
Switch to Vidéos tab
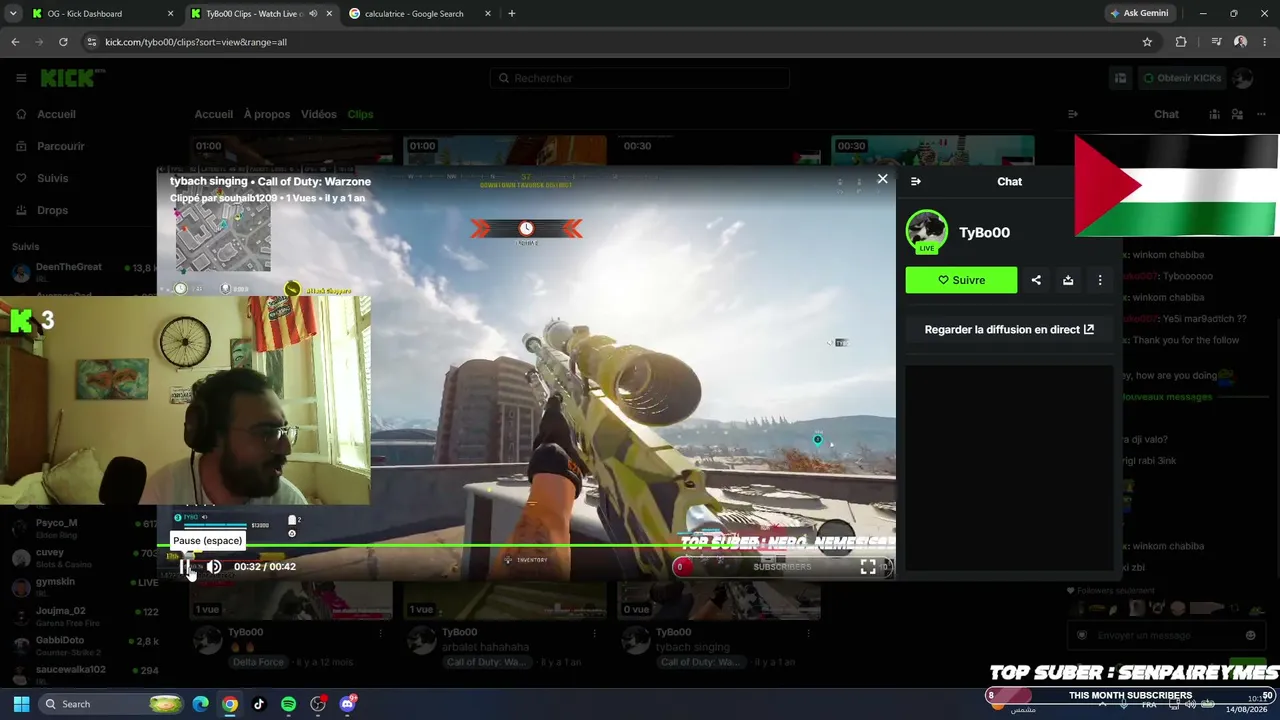click(319, 114)
